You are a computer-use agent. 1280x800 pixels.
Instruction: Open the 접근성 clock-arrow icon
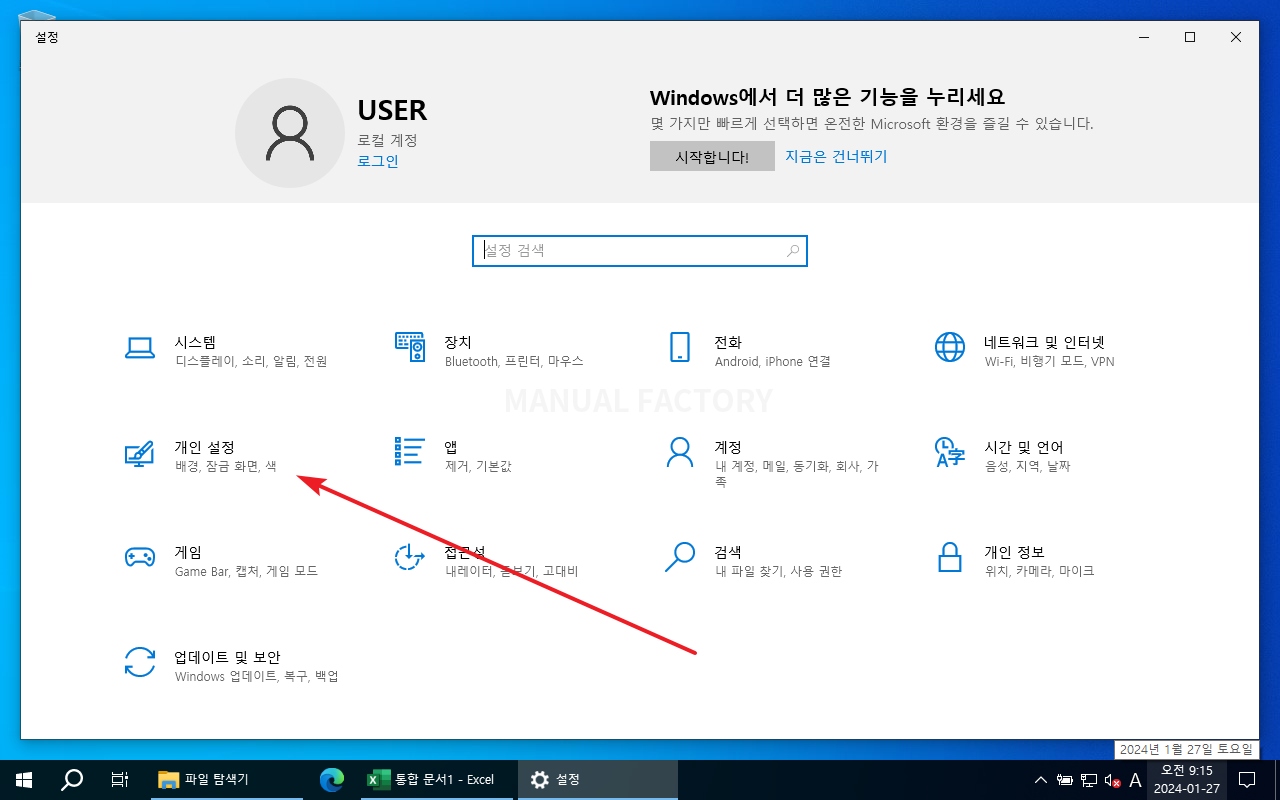pyautogui.click(x=410, y=557)
